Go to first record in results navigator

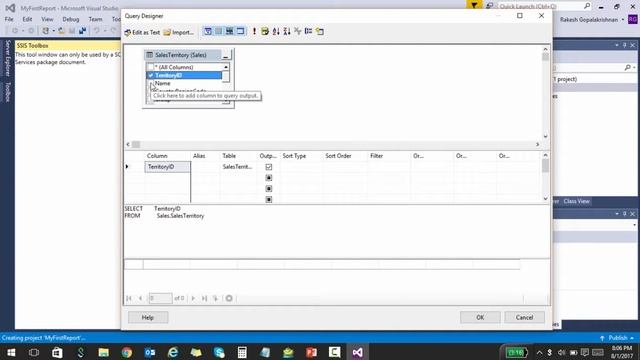[129, 298]
